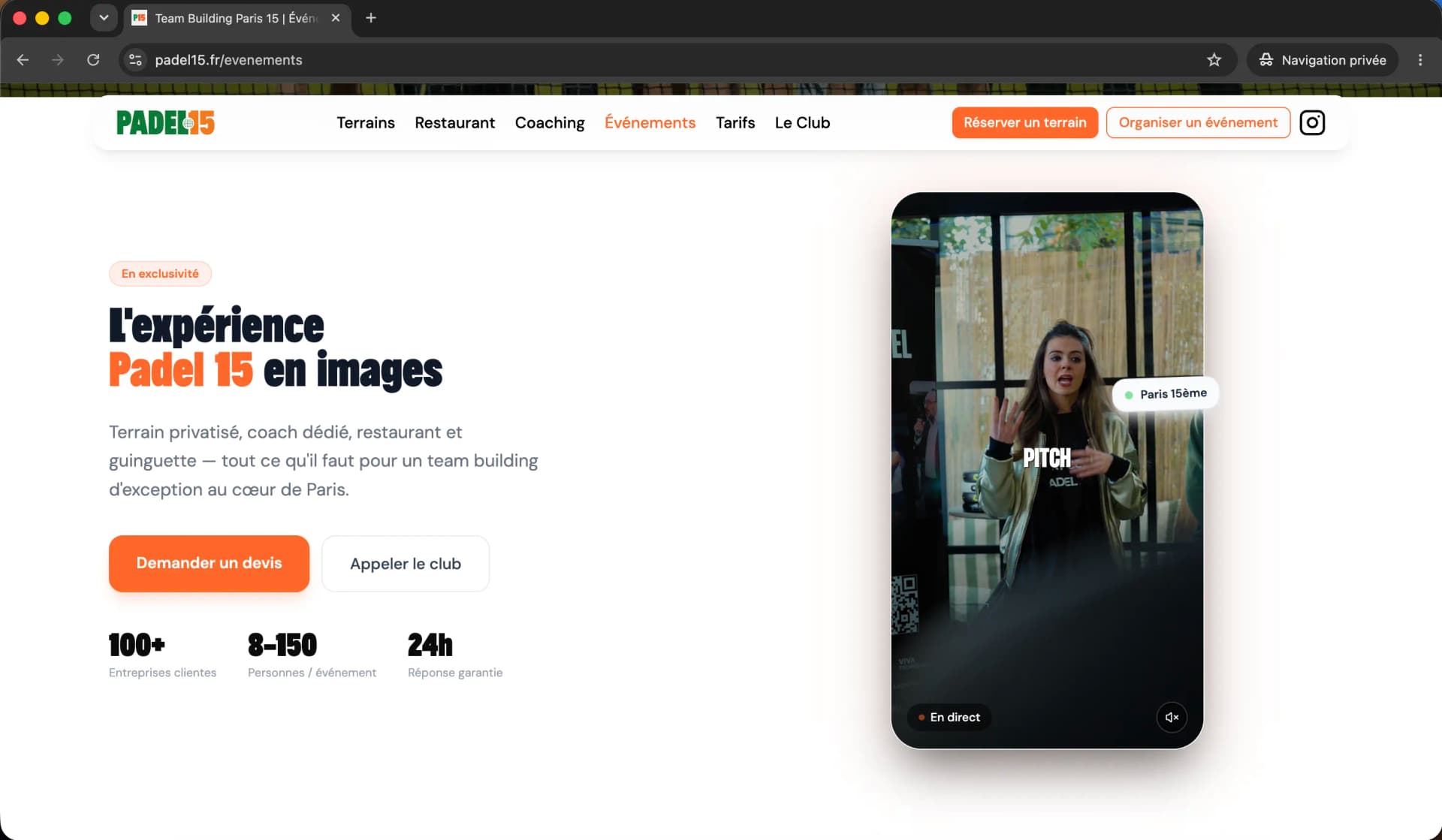
Task: Click the Navigation privée incognito indicator
Action: 1323,60
